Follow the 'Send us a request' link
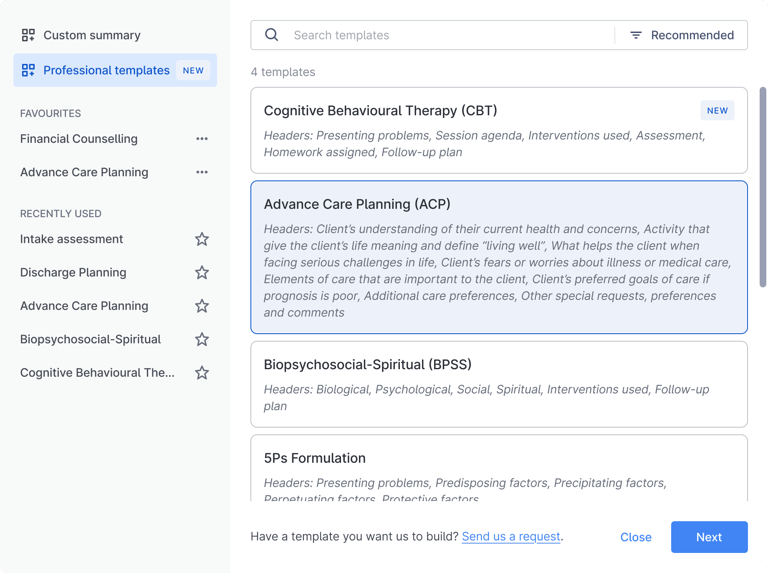This screenshot has height=573, width=768. point(511,537)
